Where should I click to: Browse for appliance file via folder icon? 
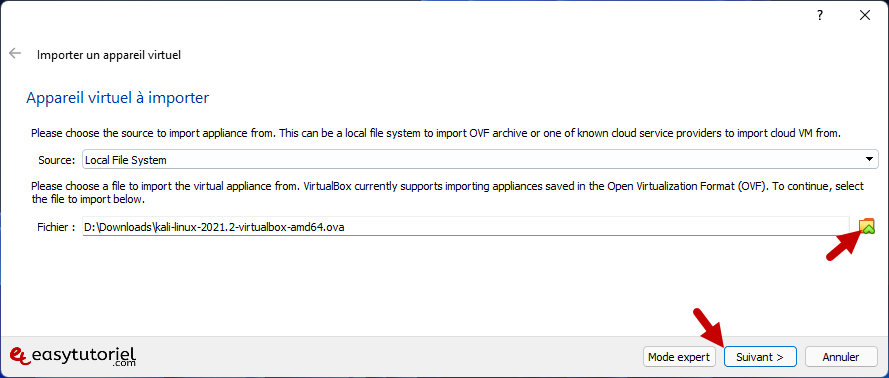point(867,227)
